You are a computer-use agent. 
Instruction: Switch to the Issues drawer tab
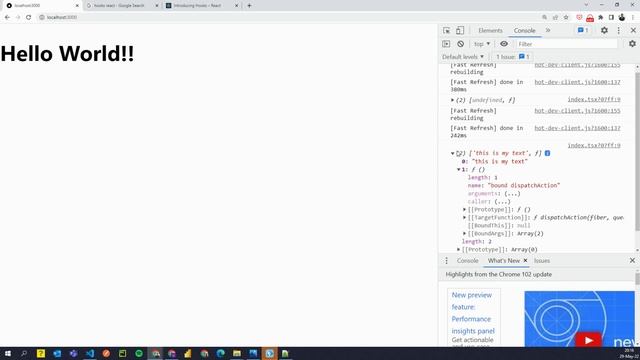pyautogui.click(x=542, y=260)
